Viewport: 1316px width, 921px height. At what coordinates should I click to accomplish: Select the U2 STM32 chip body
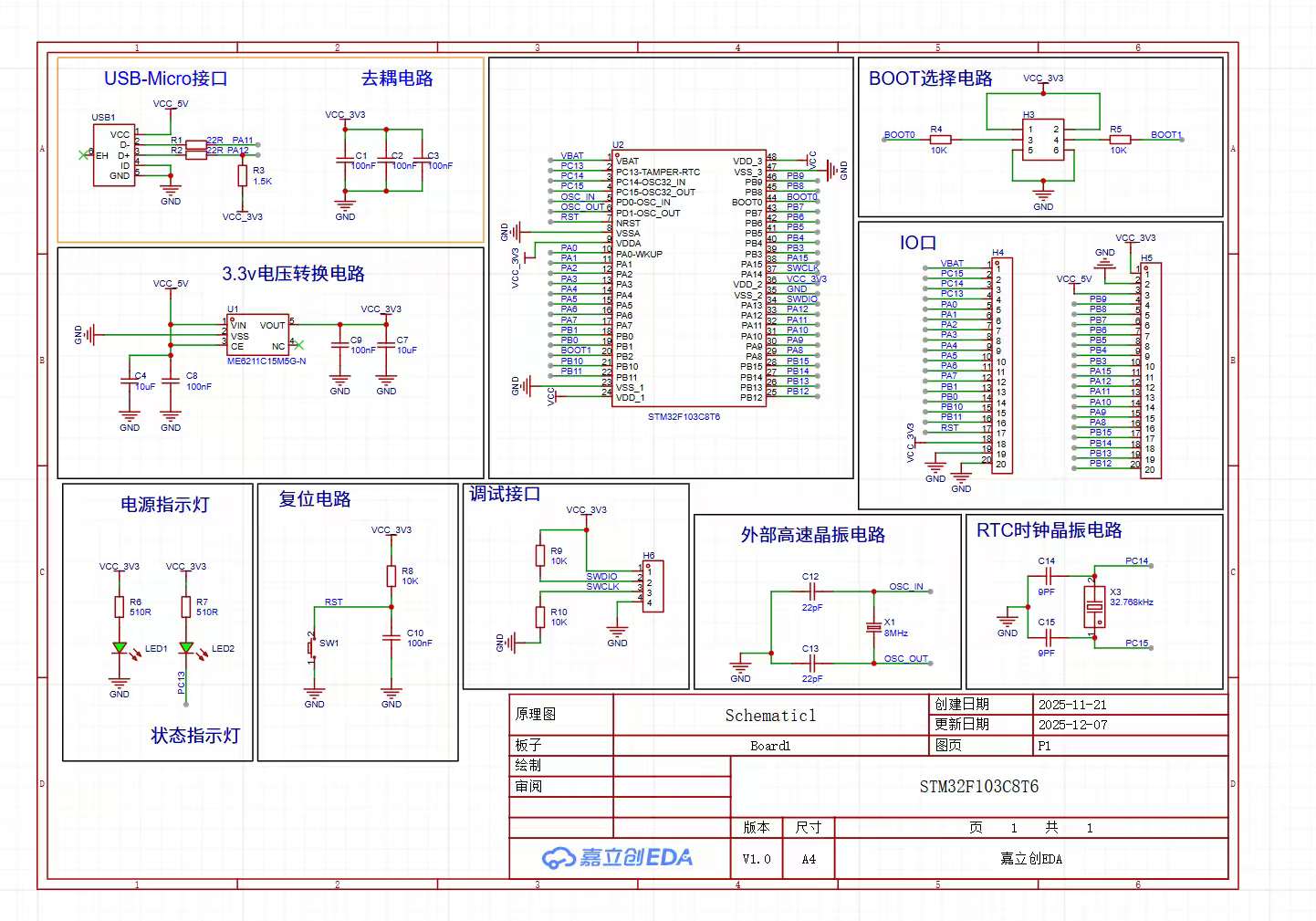point(689,278)
